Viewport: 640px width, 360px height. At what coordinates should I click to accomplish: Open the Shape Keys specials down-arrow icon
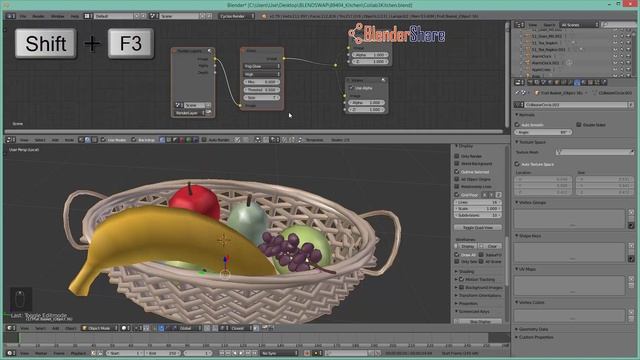(631, 259)
